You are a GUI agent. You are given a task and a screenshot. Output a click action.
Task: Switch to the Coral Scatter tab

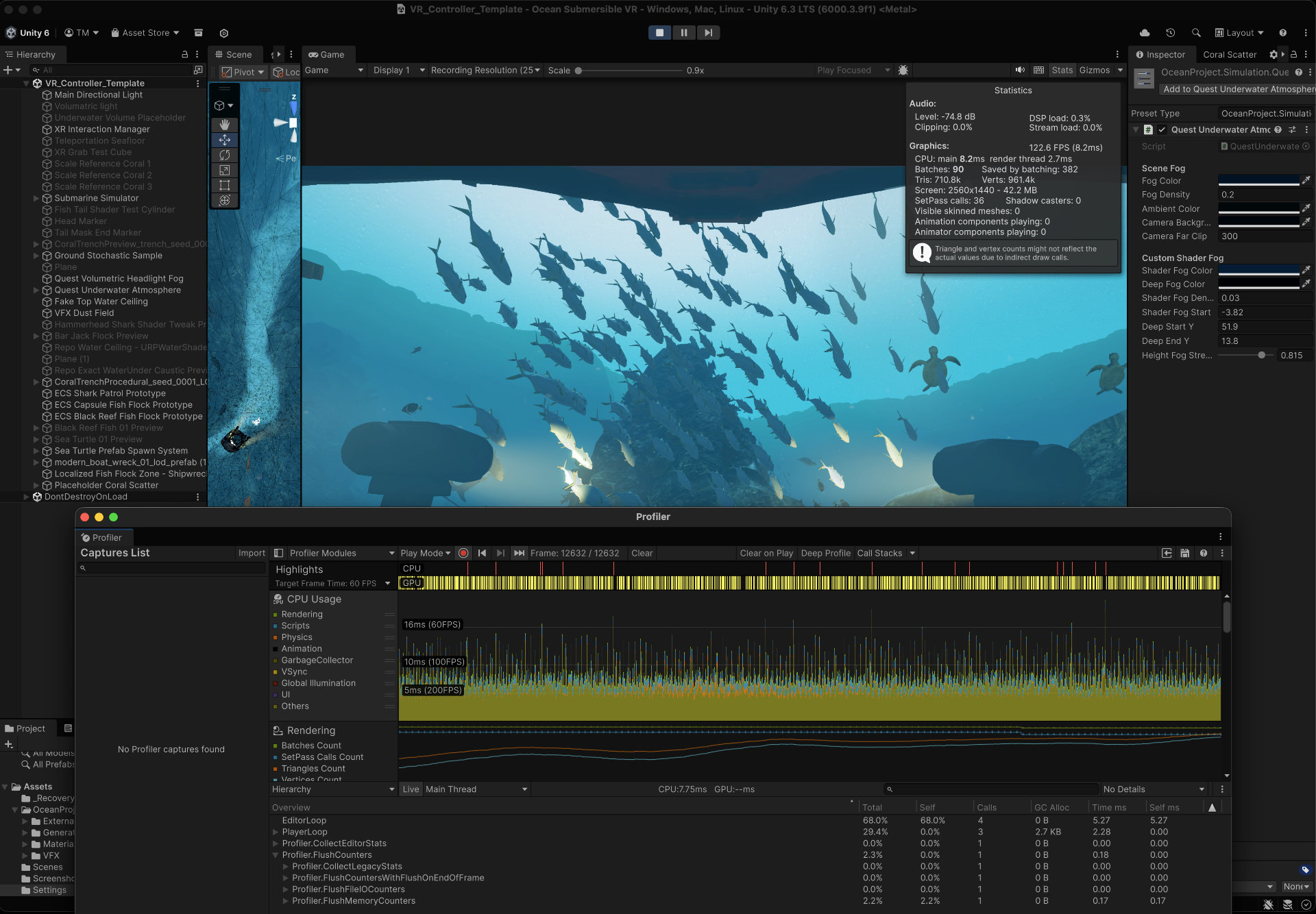click(x=1230, y=54)
